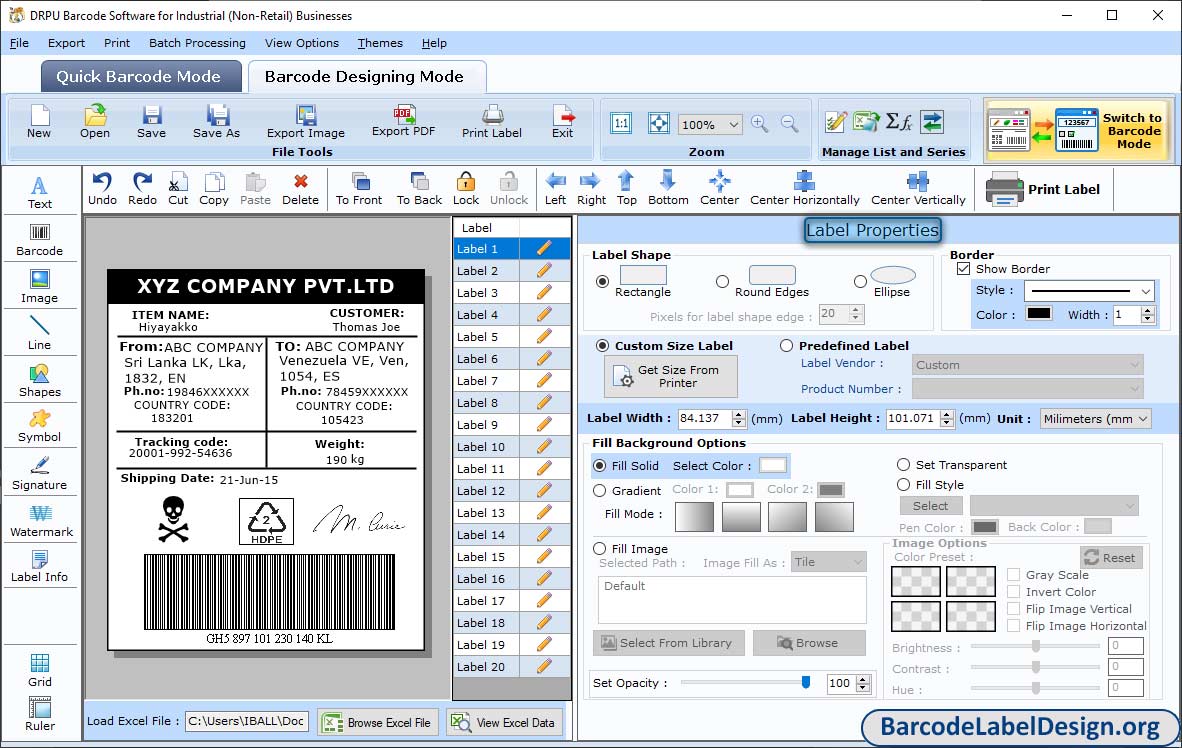1182x748 pixels.
Task: Open the View Options menu
Action: click(x=302, y=43)
